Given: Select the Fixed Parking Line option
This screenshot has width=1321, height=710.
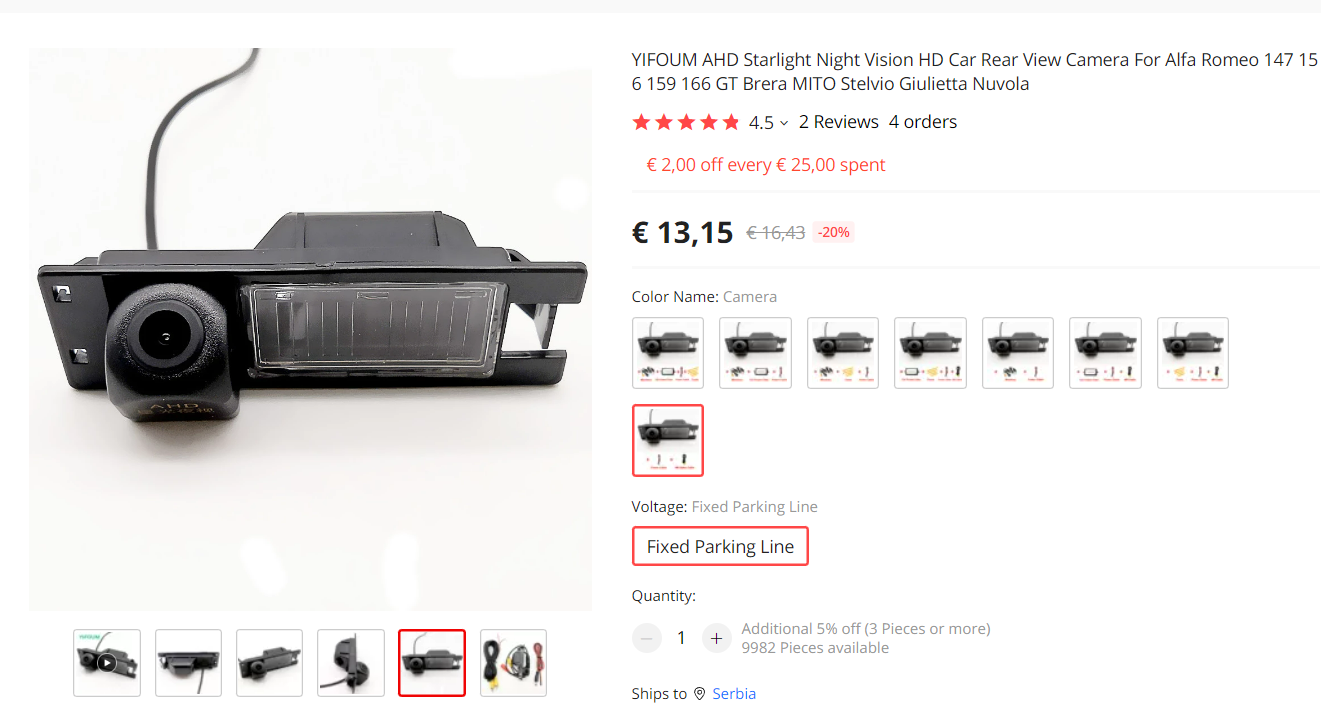Looking at the screenshot, I should click(720, 546).
